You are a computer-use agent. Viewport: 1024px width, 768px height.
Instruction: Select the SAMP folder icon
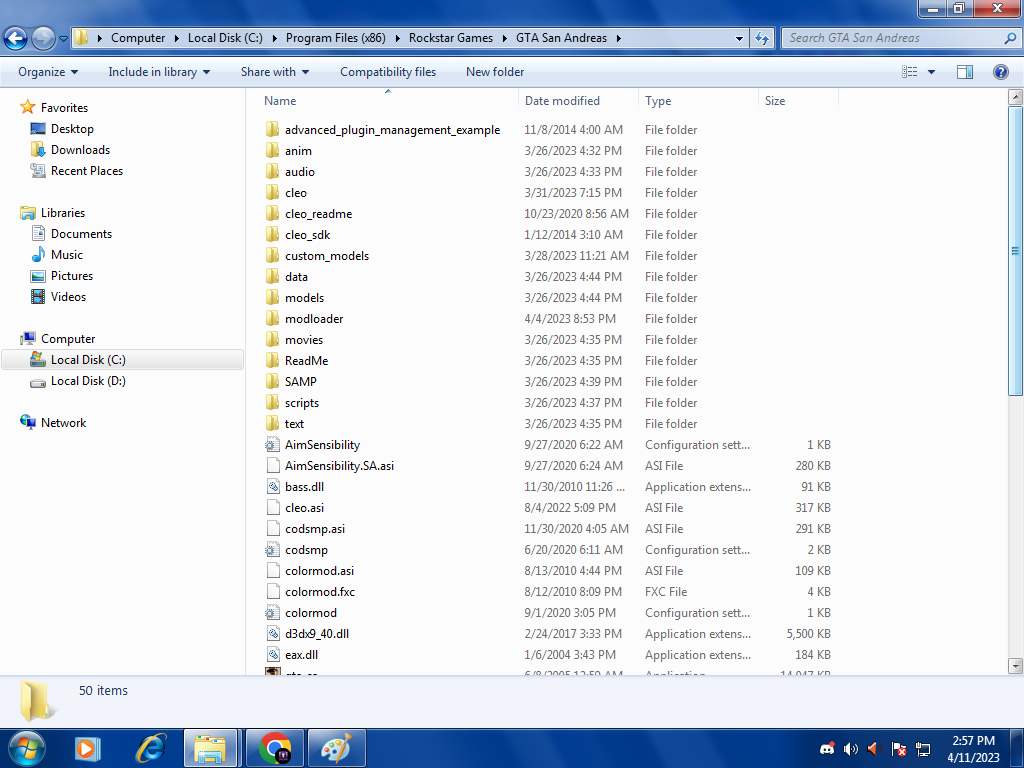pos(272,381)
